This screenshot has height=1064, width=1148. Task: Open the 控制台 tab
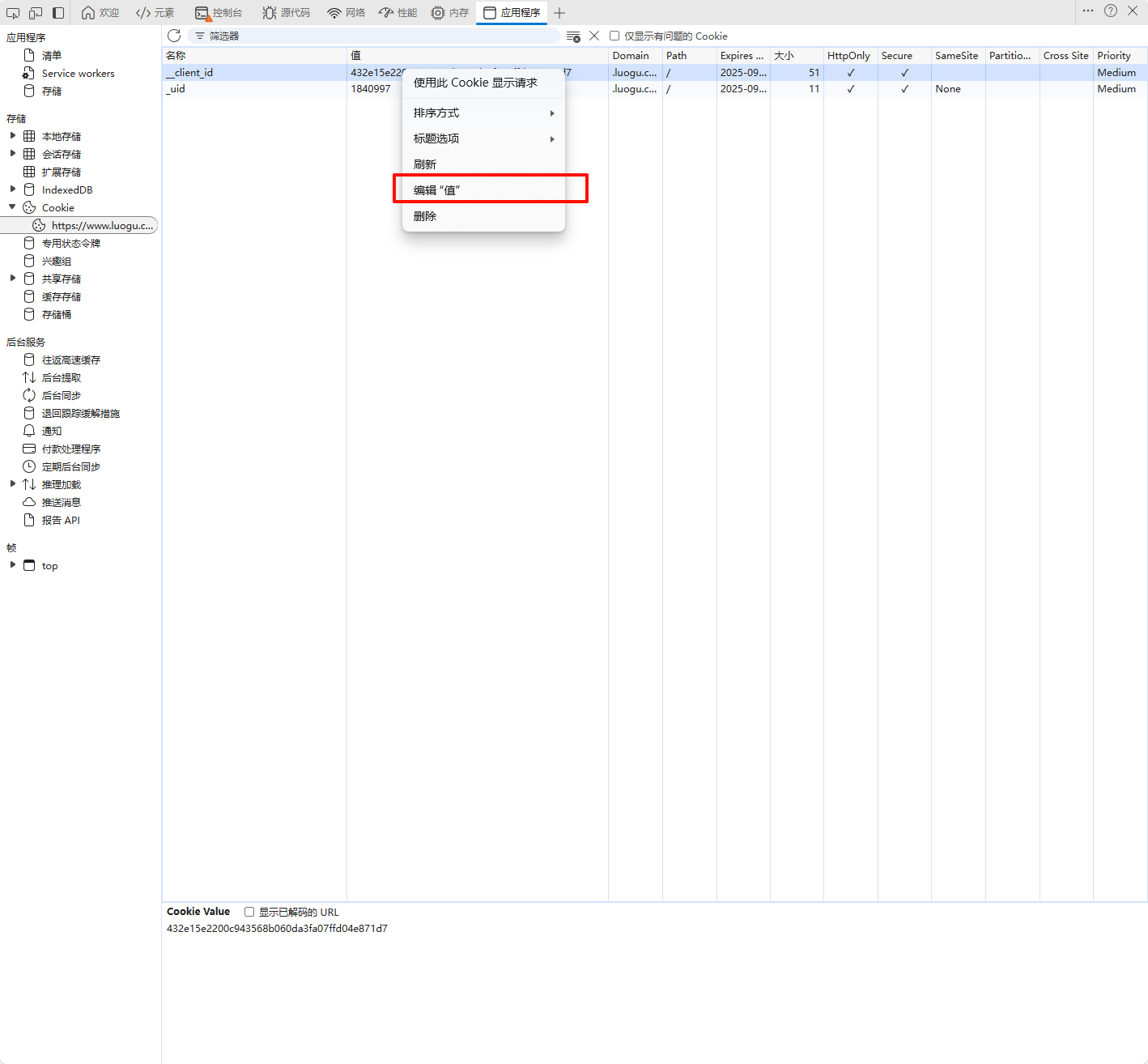click(219, 13)
